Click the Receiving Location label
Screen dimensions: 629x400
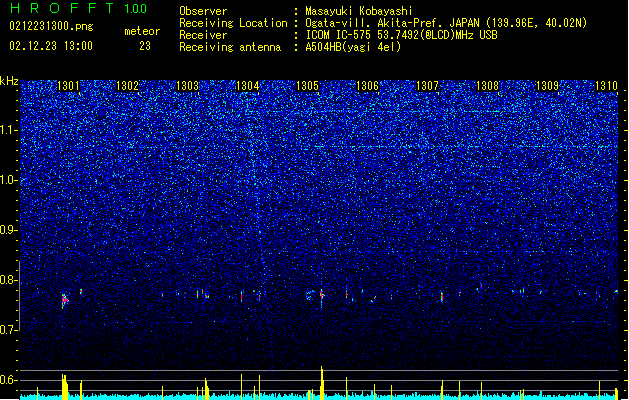click(x=233, y=23)
